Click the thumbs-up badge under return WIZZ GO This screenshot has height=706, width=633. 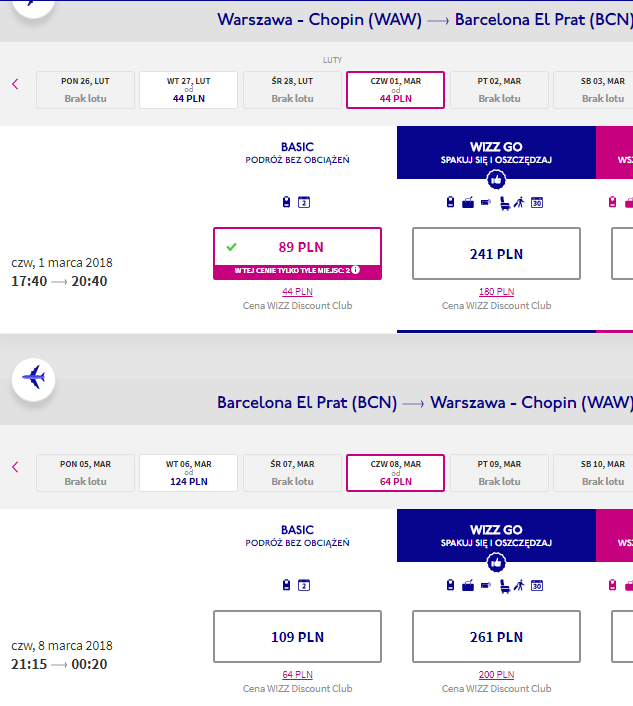click(496, 563)
